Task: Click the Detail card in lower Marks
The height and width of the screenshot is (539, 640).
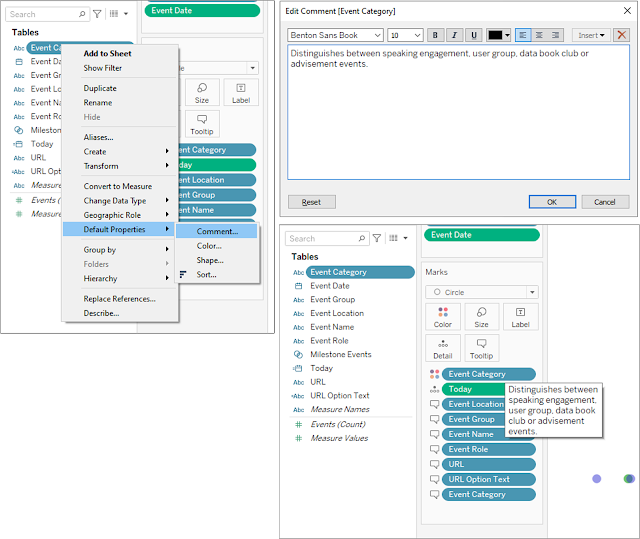Action: (x=443, y=348)
